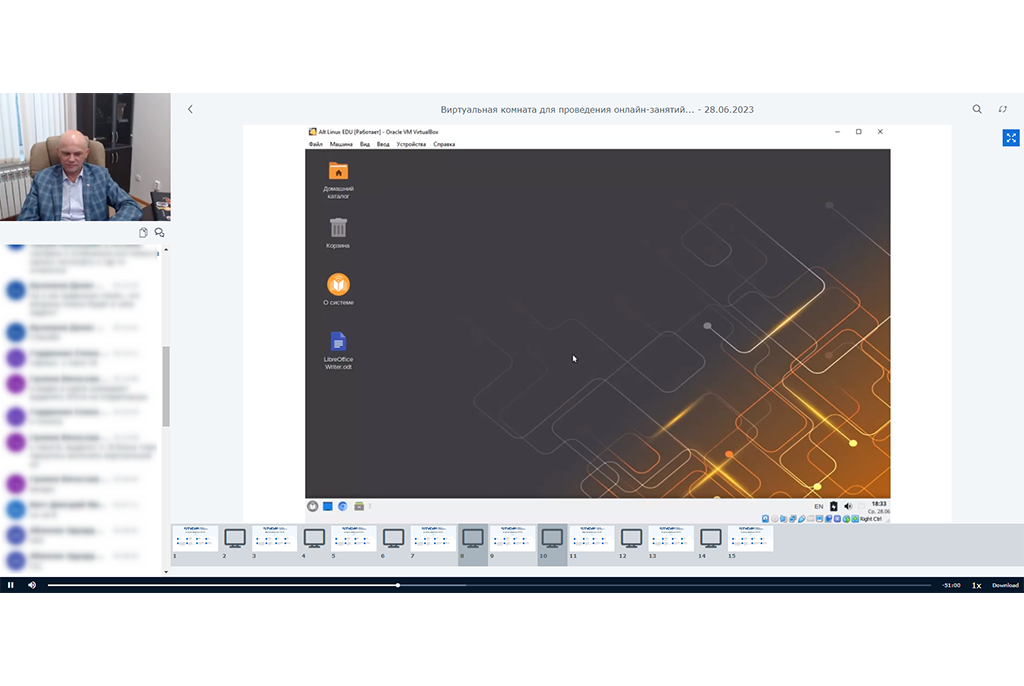Click the Alt Linux EDU VirtualBox title
Screen dimensions: 1024x686
click(378, 132)
